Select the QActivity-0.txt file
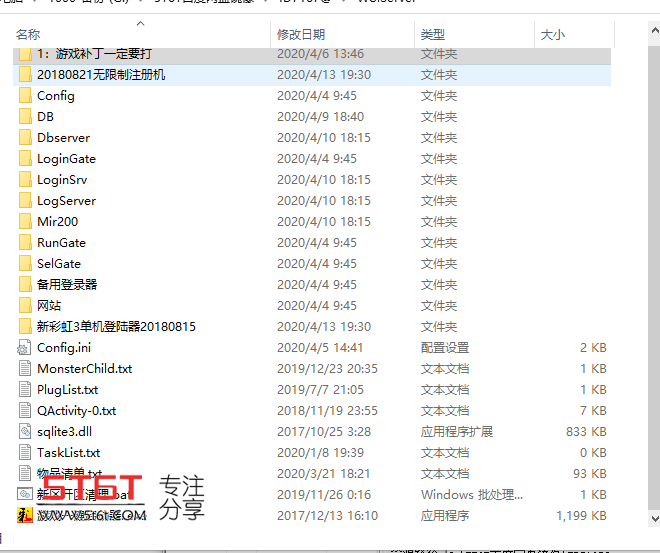660x553 pixels. (311, 411)
